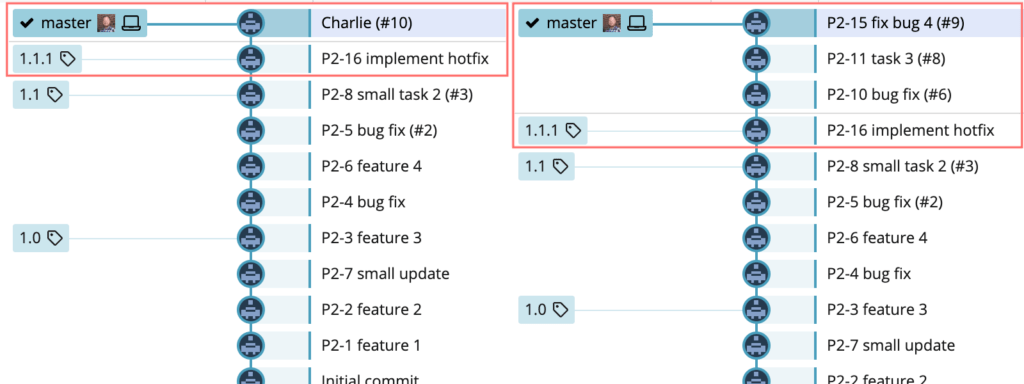Click the commit node for P2-11 task 3
1024x384 pixels.
point(756,59)
